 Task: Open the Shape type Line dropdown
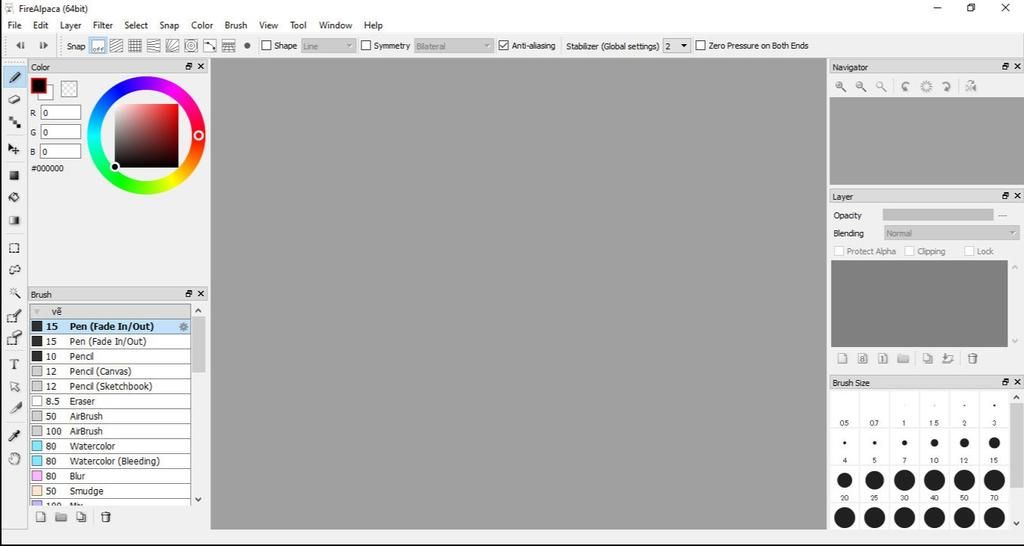coord(328,46)
